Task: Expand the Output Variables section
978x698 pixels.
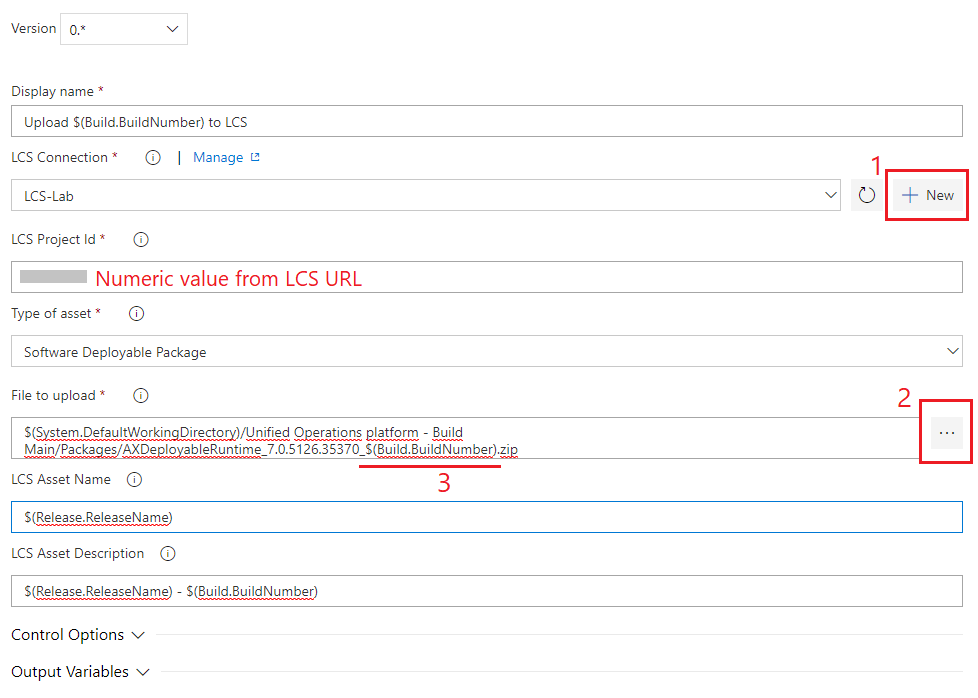Action: 80,672
